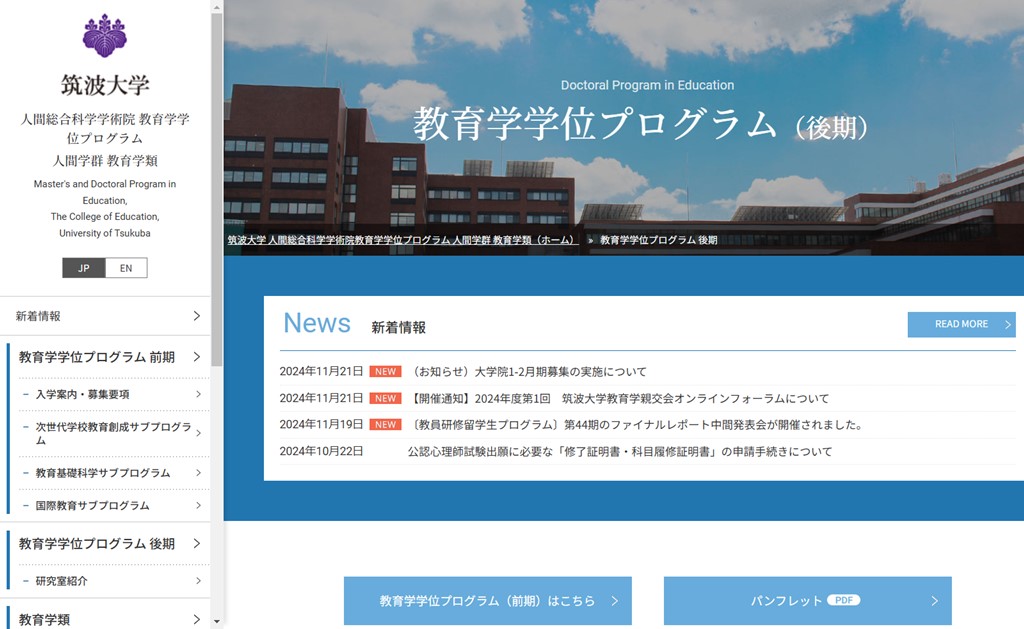Open 教育学学位プログラム 前期 sidebar section
Image resolution: width=1024 pixels, height=629 pixels.
coord(105,357)
